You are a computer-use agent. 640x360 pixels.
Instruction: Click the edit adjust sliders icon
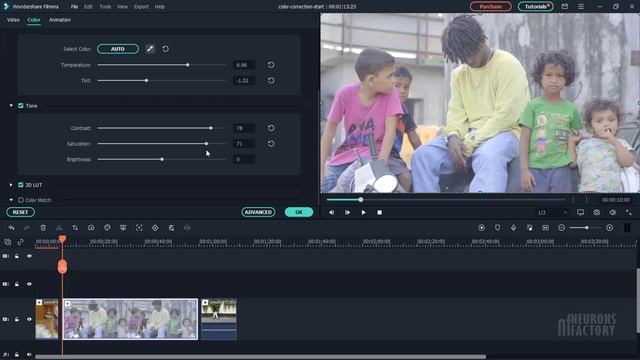(x=171, y=228)
